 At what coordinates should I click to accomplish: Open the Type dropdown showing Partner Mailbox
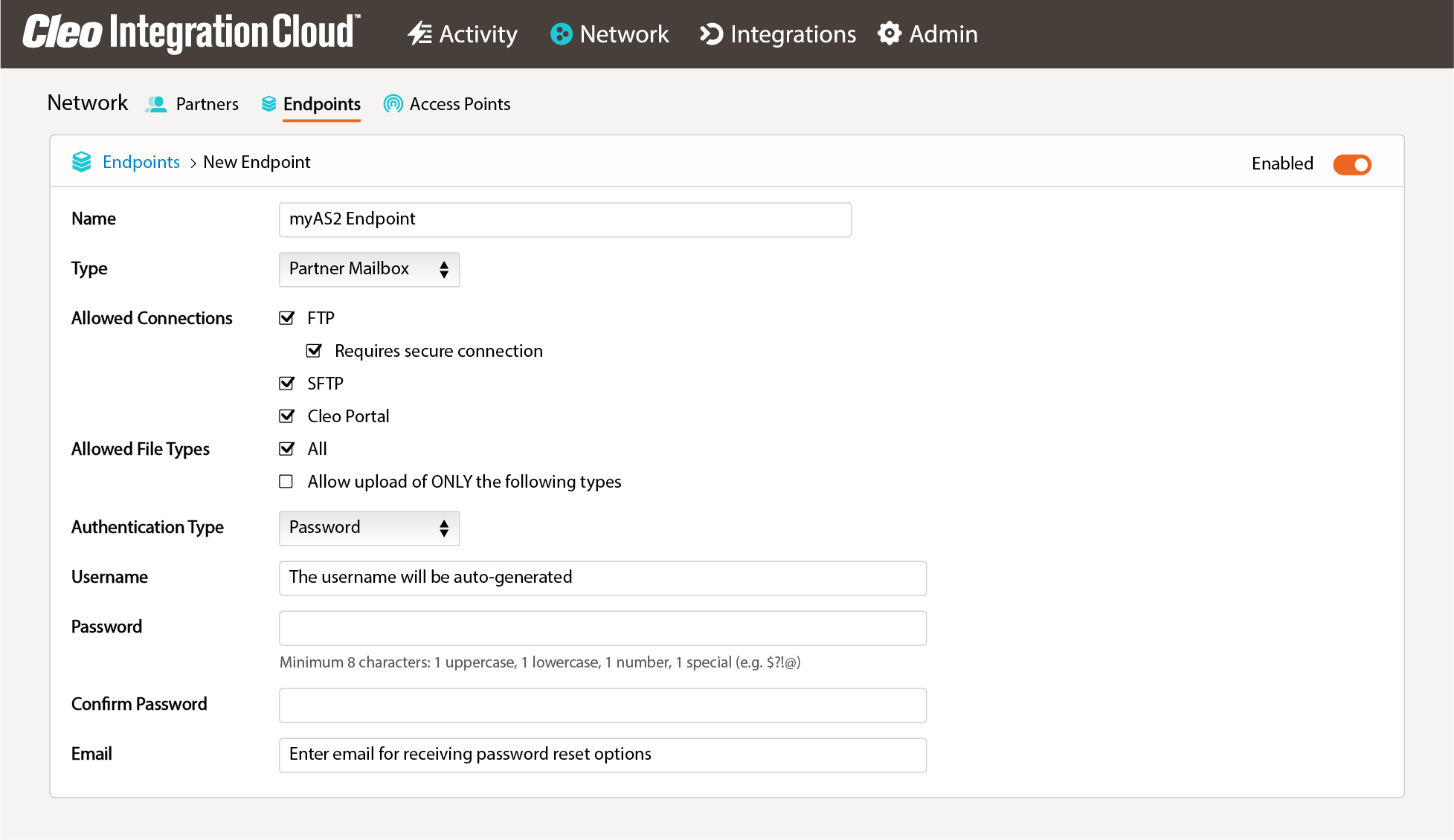coord(369,269)
